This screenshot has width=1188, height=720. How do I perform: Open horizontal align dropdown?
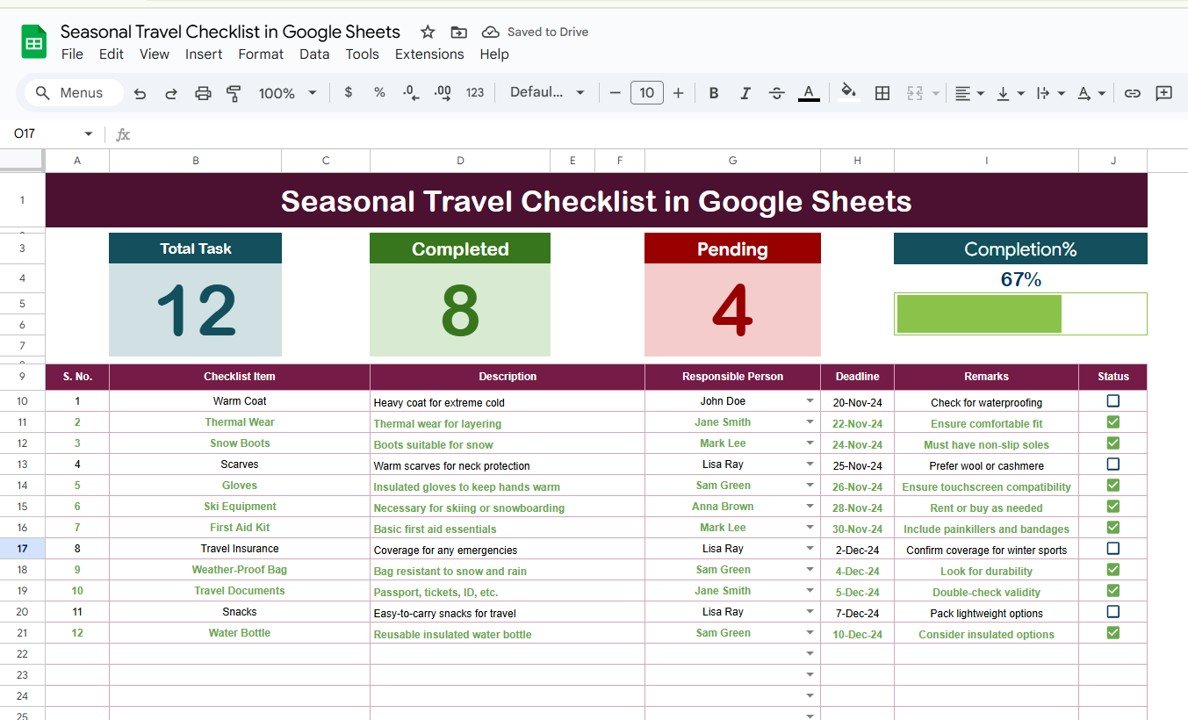(x=969, y=92)
